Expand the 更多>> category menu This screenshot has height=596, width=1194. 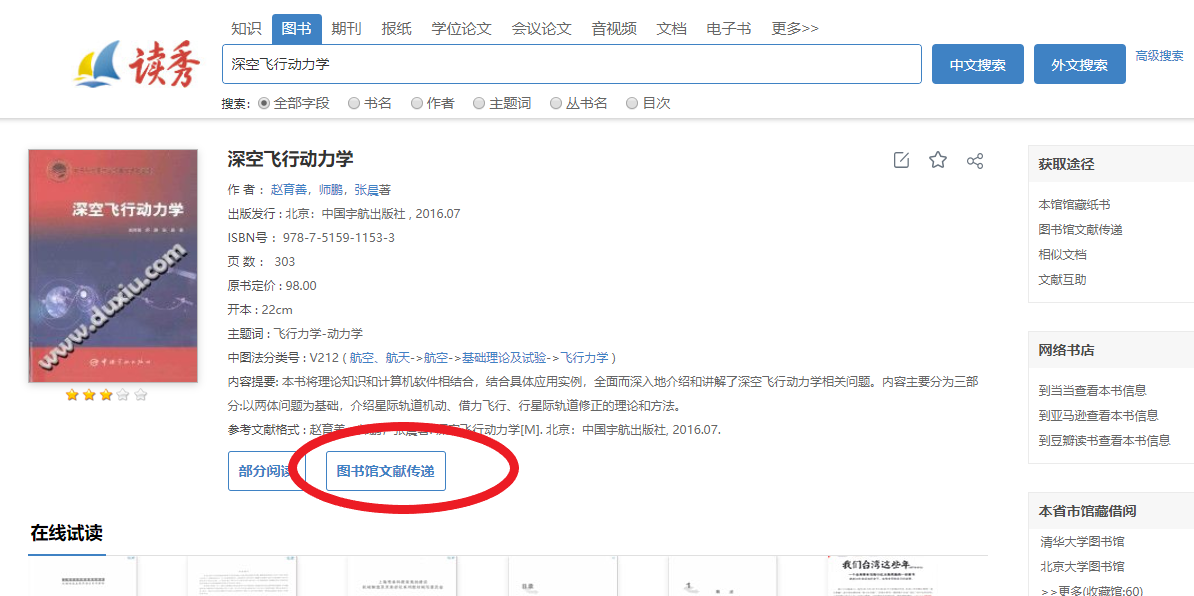click(x=794, y=29)
